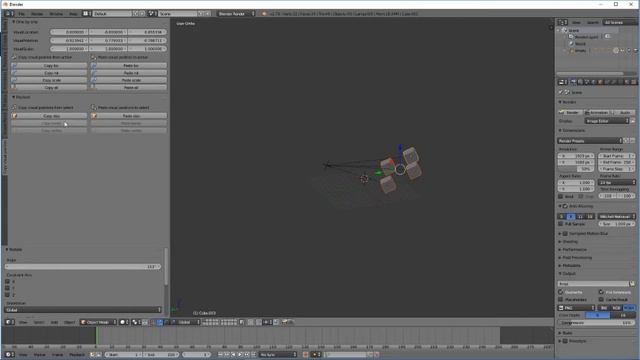Toggle File Extensions checkbox
640x360 pixels.
(601, 292)
